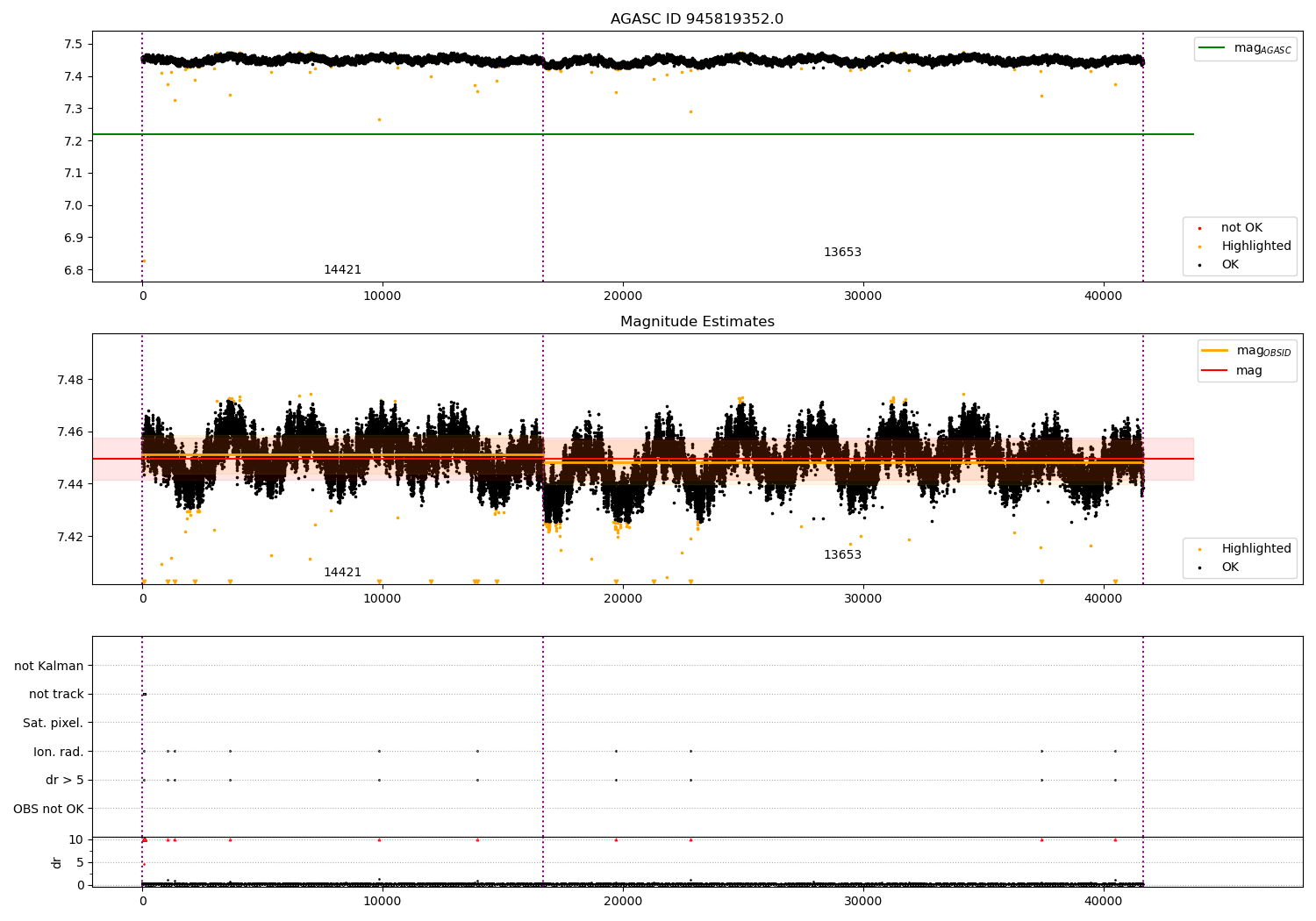Click the 20000 x-axis tick on bottom plot
This screenshot has width=1316, height=921.
coord(623,901)
